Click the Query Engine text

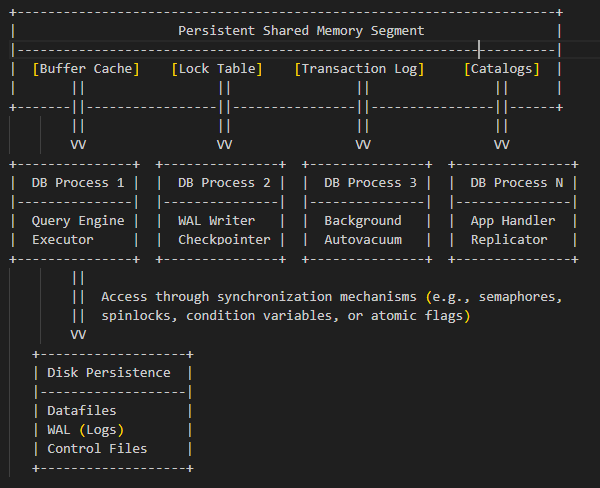[x=78, y=221]
